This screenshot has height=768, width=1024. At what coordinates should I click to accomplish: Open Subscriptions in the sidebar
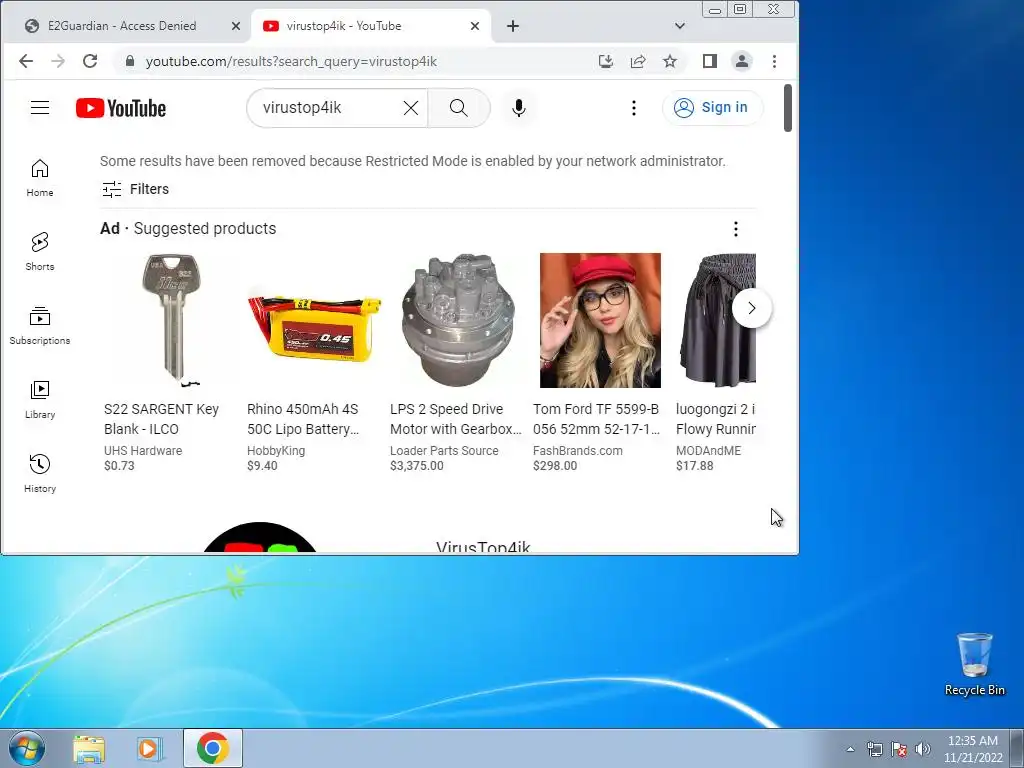(x=40, y=325)
